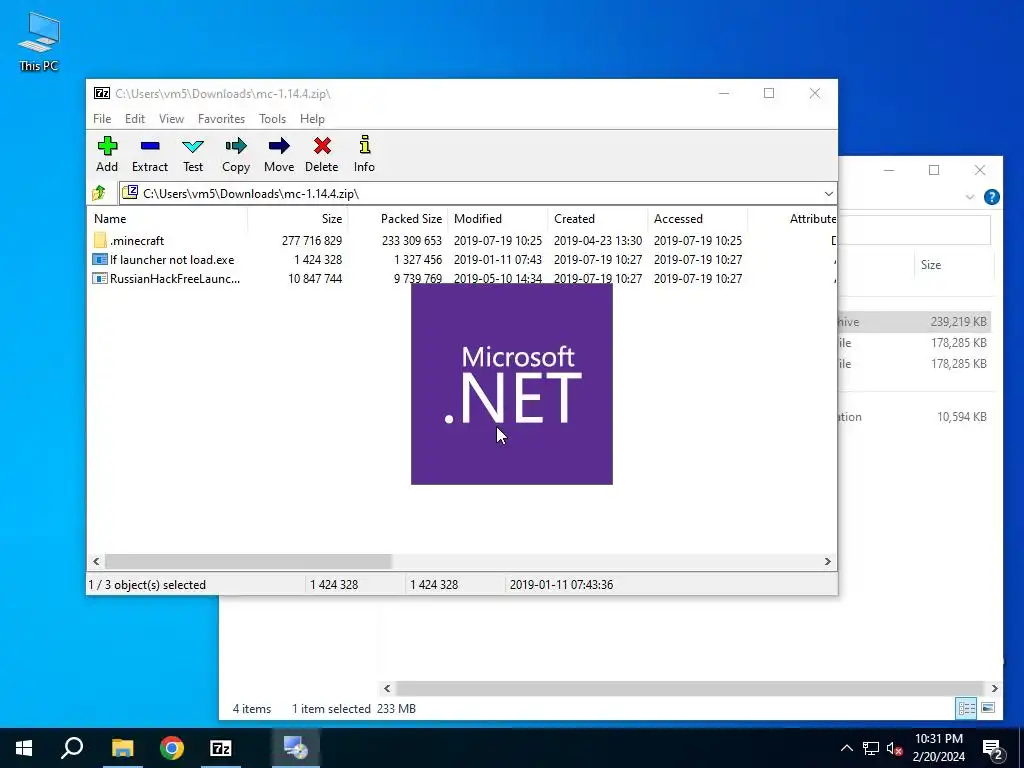This screenshot has height=768, width=1024.
Task: Click the Add toolbar icon in 7-Zip
Action: point(107,154)
